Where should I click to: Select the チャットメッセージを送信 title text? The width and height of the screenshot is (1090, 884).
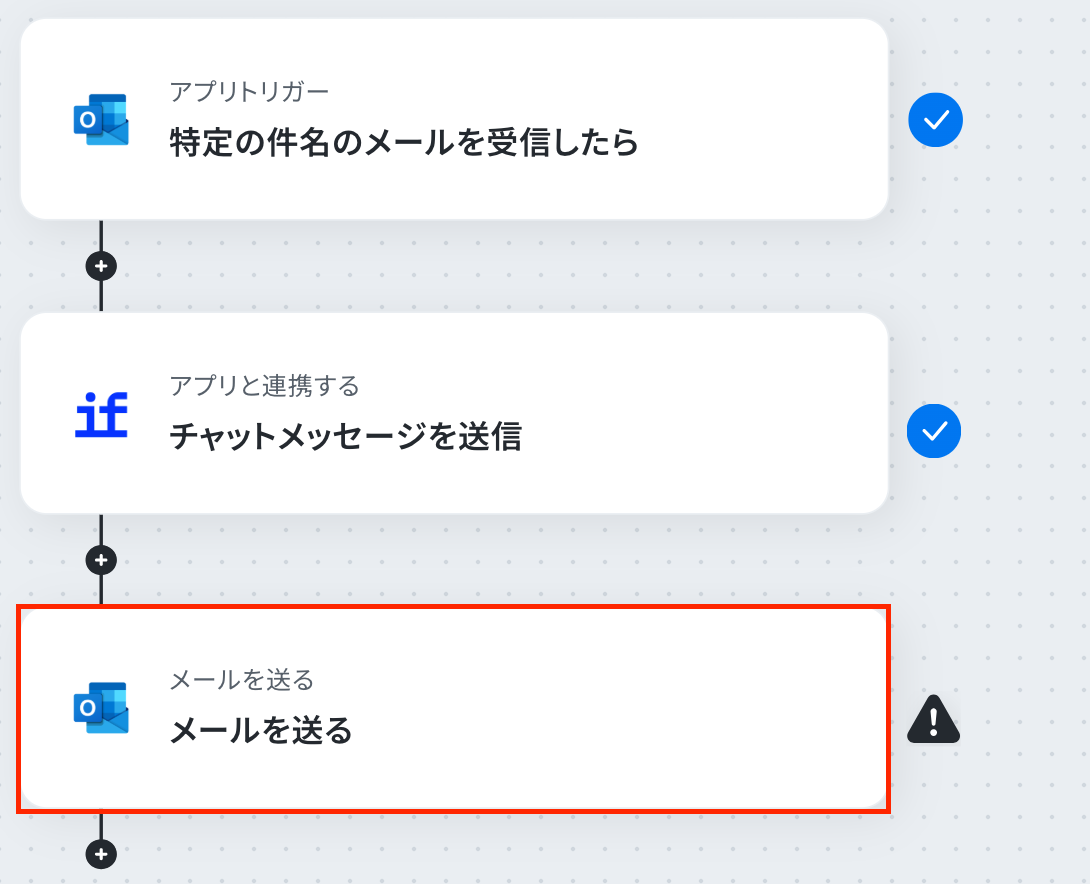tap(345, 437)
